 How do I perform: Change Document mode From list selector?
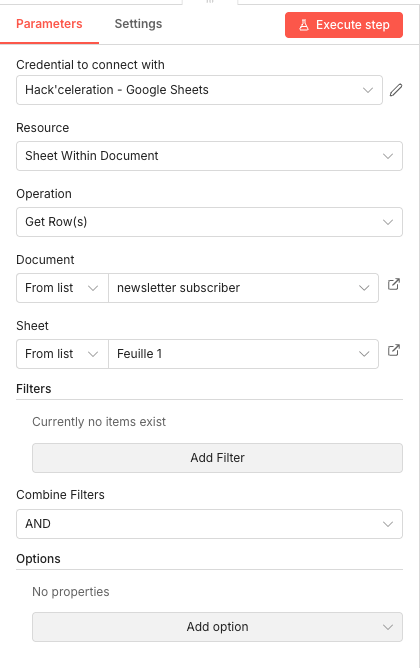coord(62,288)
